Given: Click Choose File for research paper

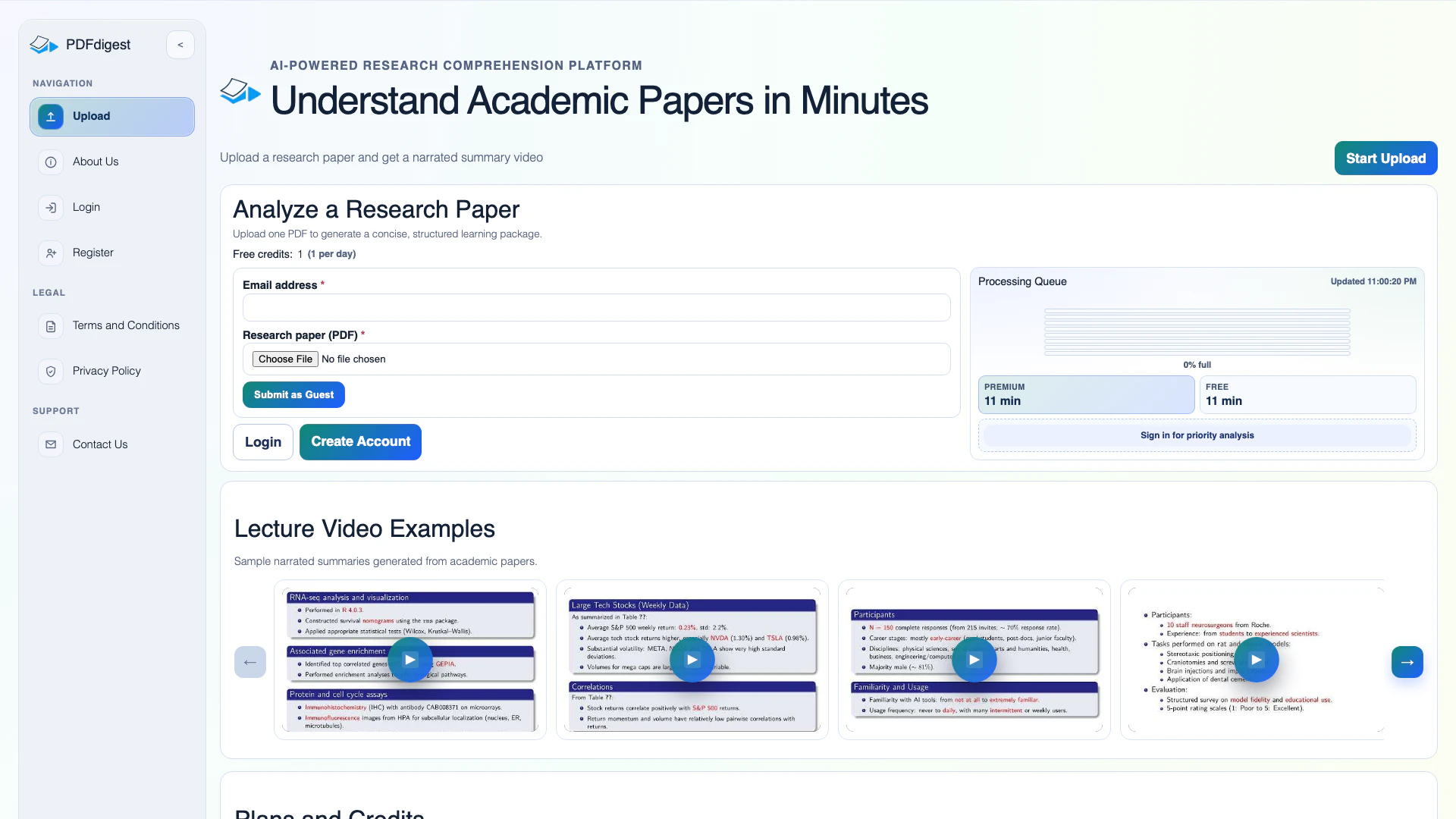Looking at the screenshot, I should tap(285, 359).
